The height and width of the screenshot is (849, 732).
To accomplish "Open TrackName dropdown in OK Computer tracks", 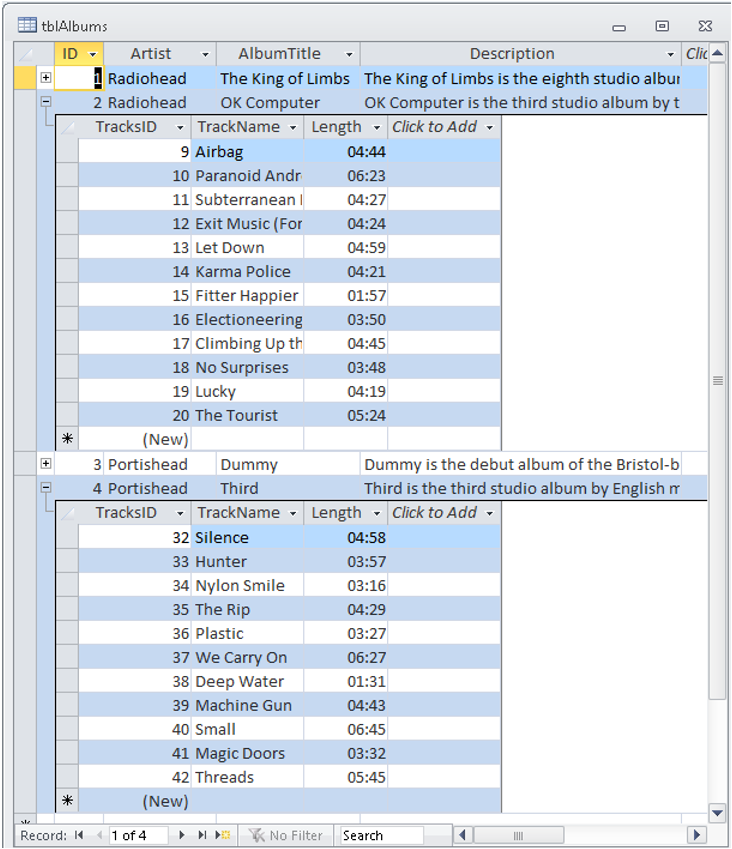I will click(293, 128).
